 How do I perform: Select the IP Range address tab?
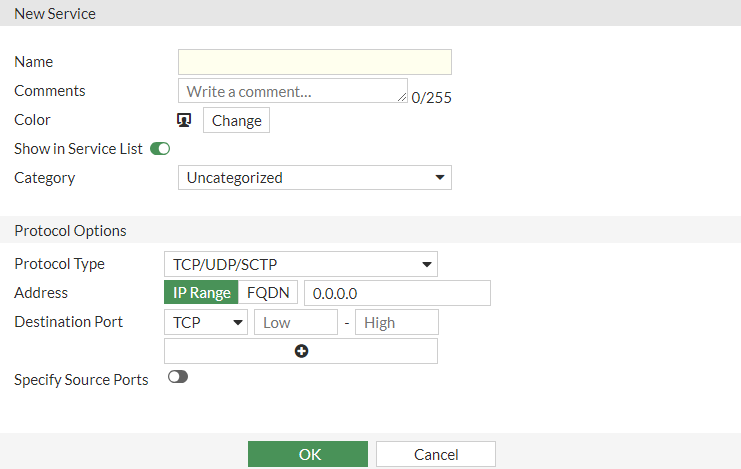[201, 293]
